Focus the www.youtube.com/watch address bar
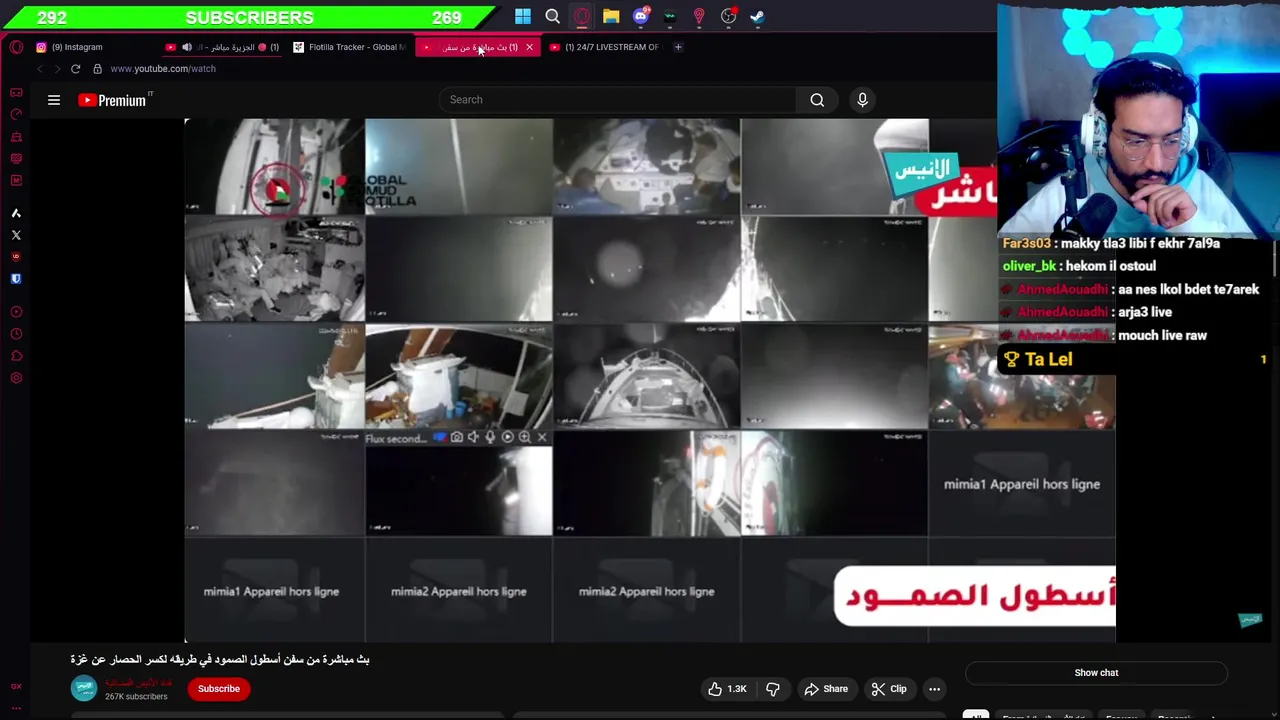 (x=163, y=69)
